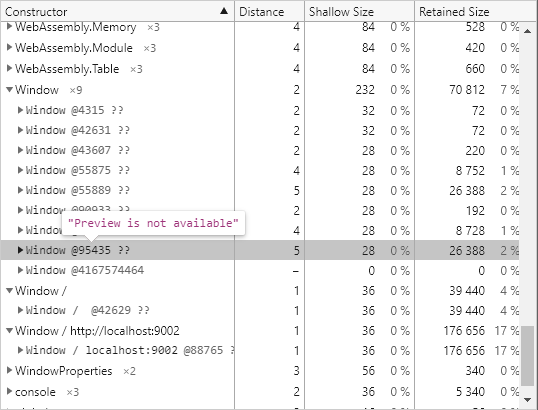
Task: Sort by the Retained Size column
Action: pos(476,11)
